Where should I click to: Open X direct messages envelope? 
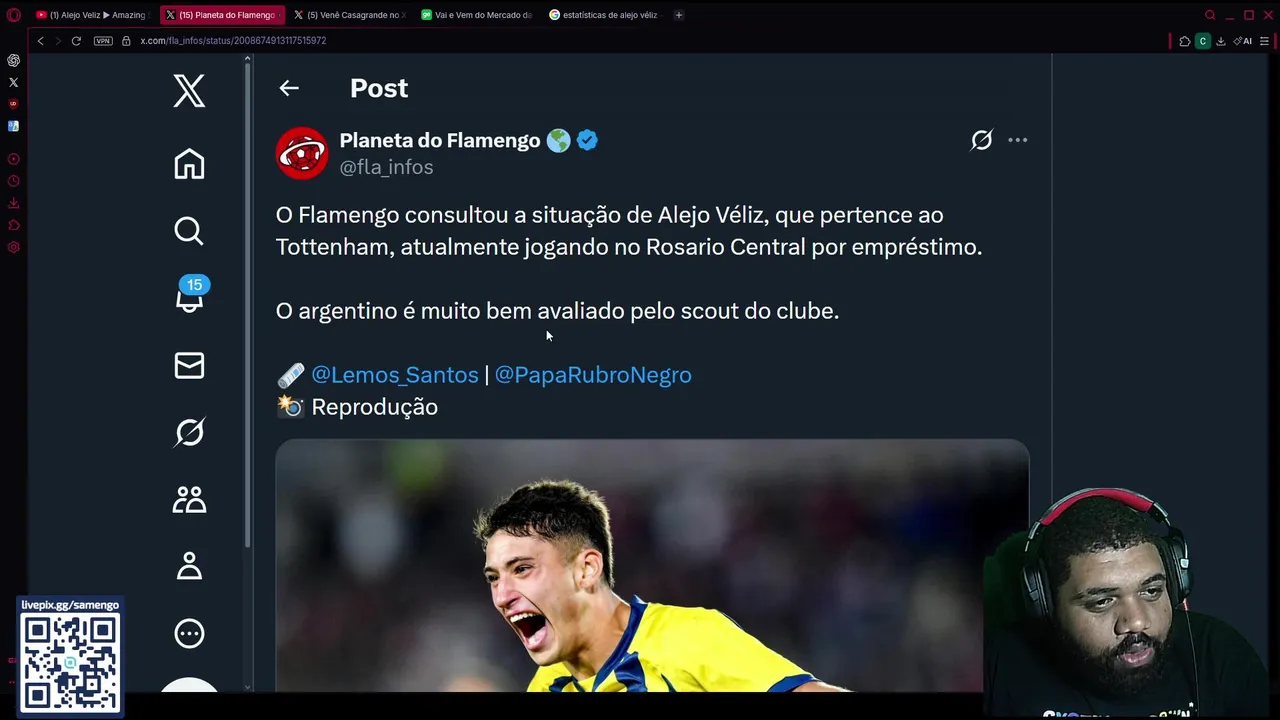(189, 365)
